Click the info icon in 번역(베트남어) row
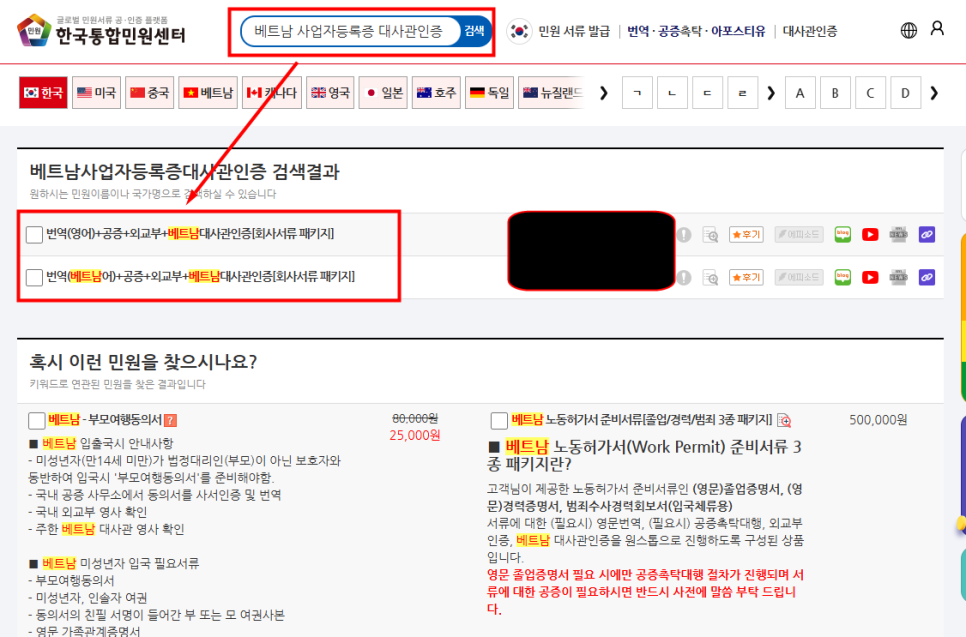 click(684, 278)
